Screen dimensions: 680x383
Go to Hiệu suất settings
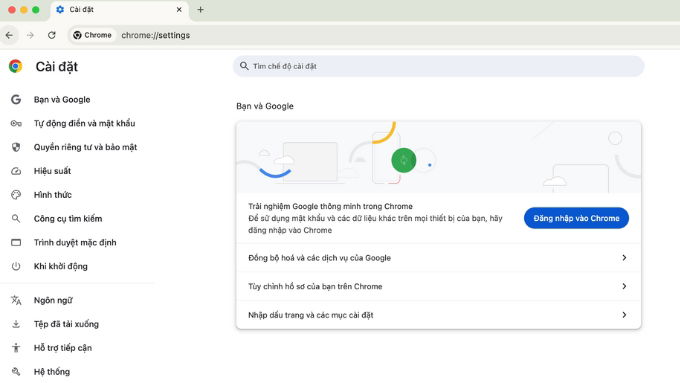pos(52,171)
